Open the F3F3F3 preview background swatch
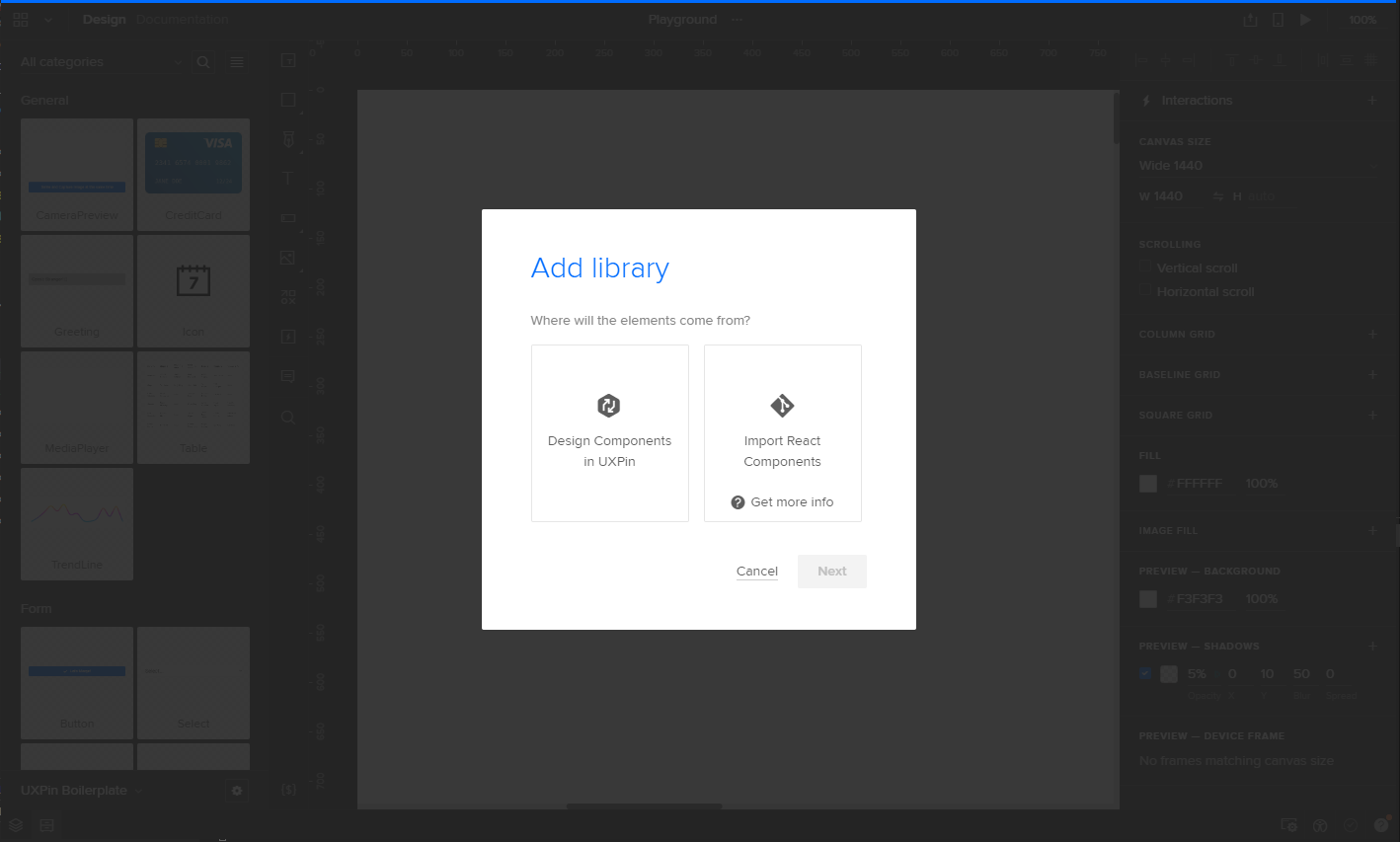 tap(1148, 599)
